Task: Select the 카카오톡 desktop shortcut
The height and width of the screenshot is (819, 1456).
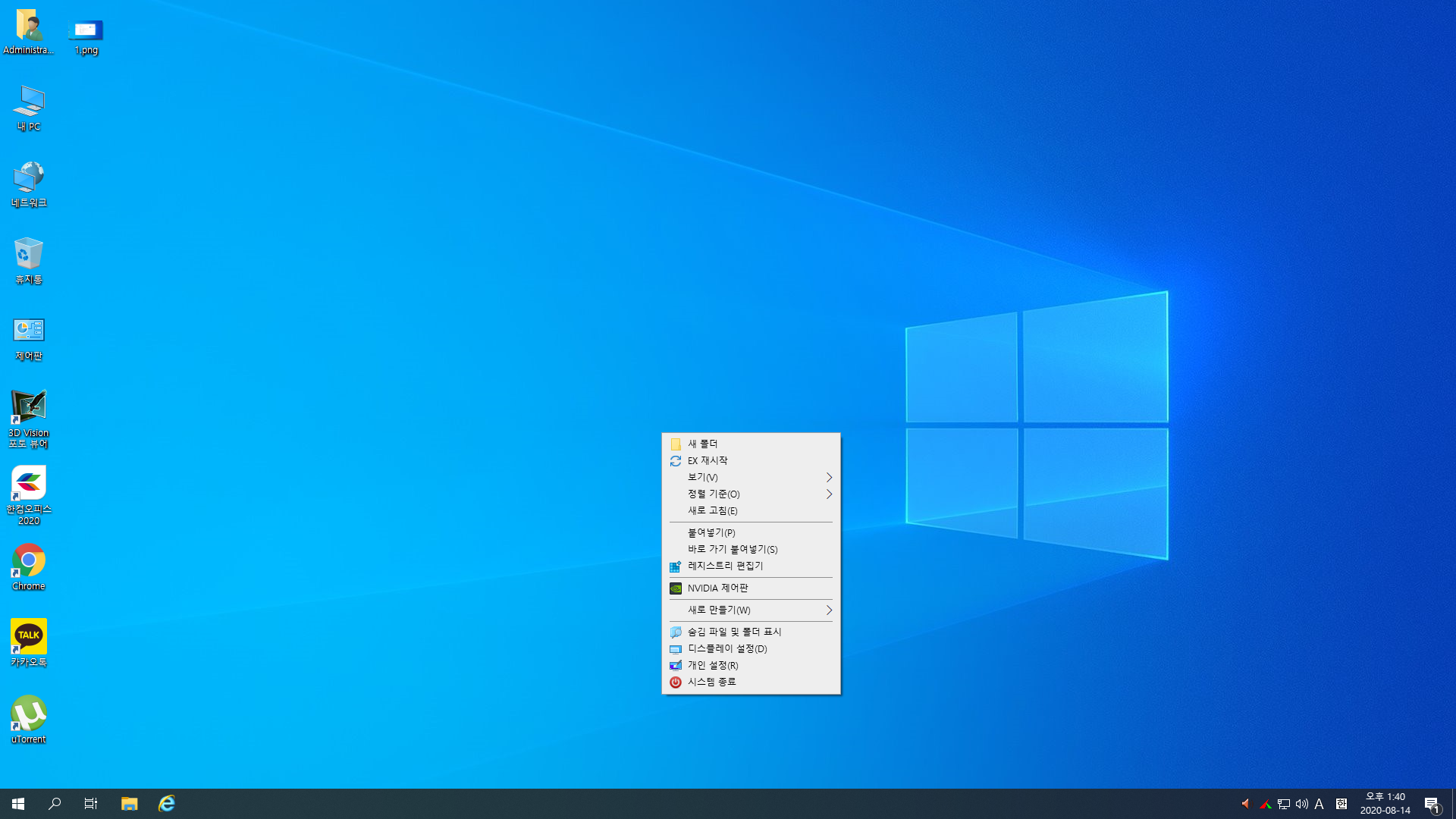Action: (29, 643)
